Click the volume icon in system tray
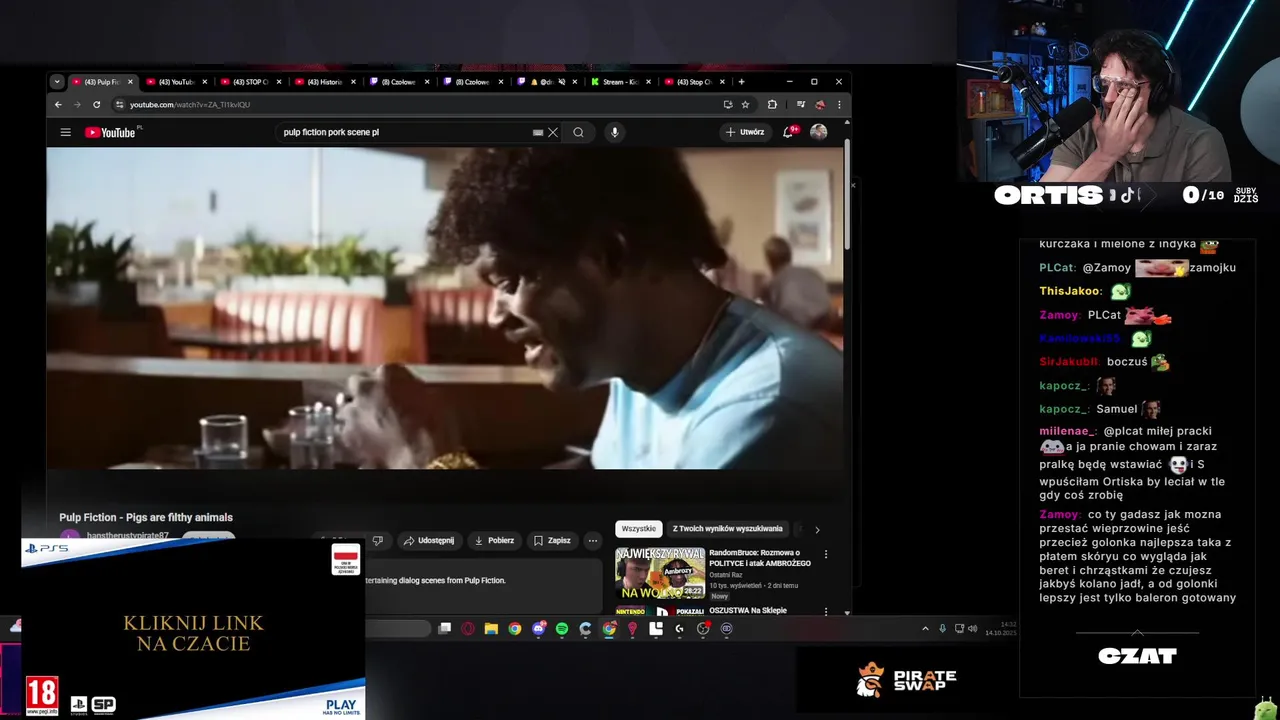 click(x=973, y=629)
